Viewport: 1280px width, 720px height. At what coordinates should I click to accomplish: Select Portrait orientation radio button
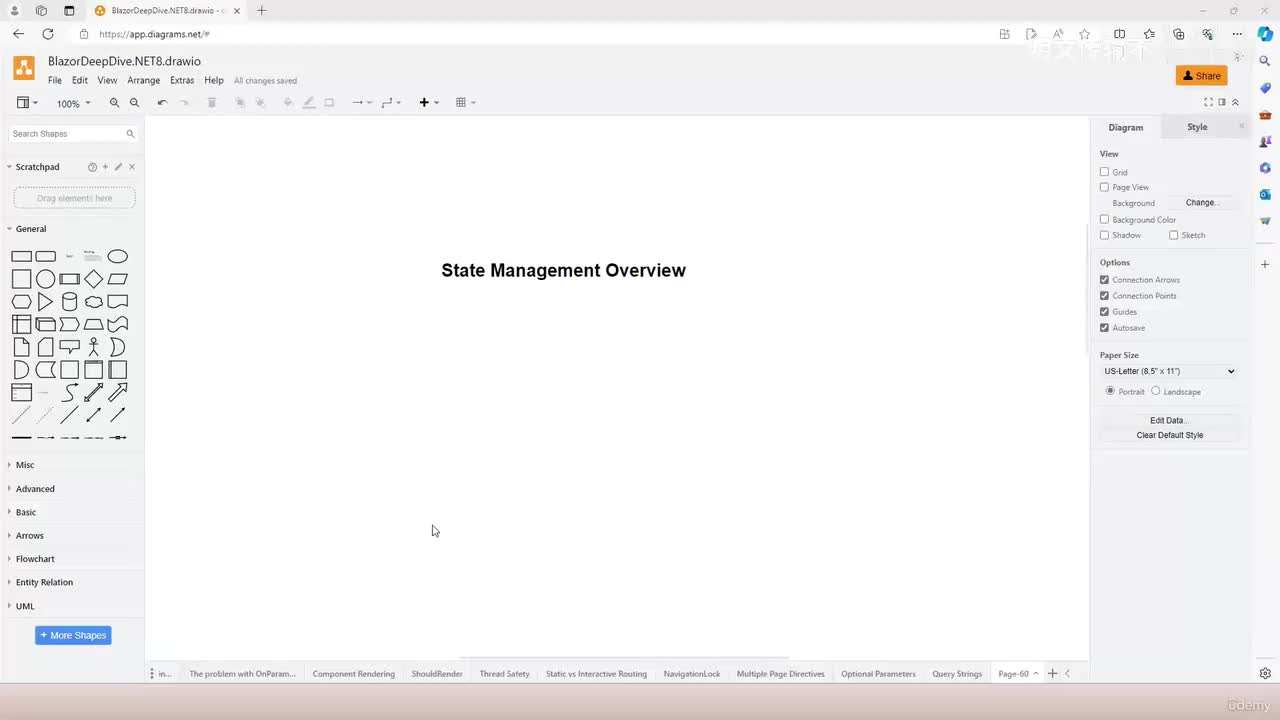click(x=1110, y=391)
